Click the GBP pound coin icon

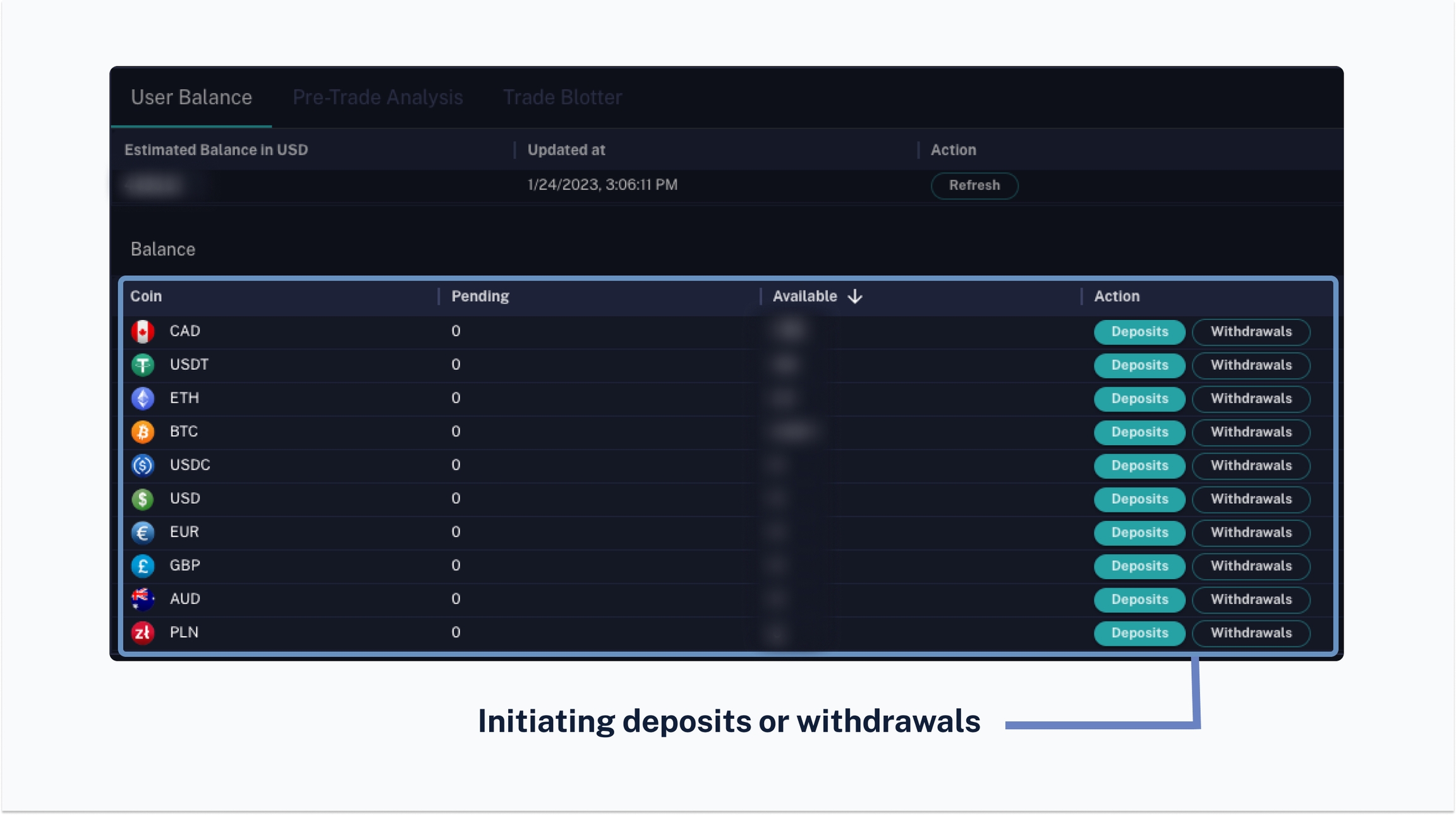(x=143, y=566)
